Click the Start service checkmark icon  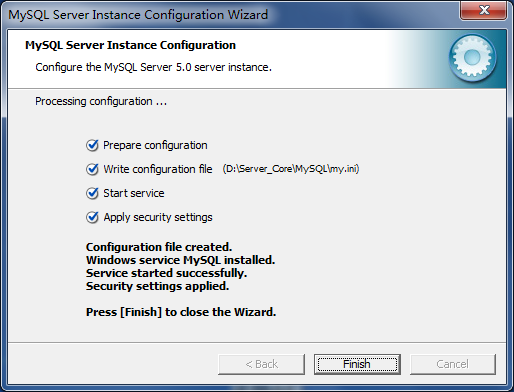point(92,193)
